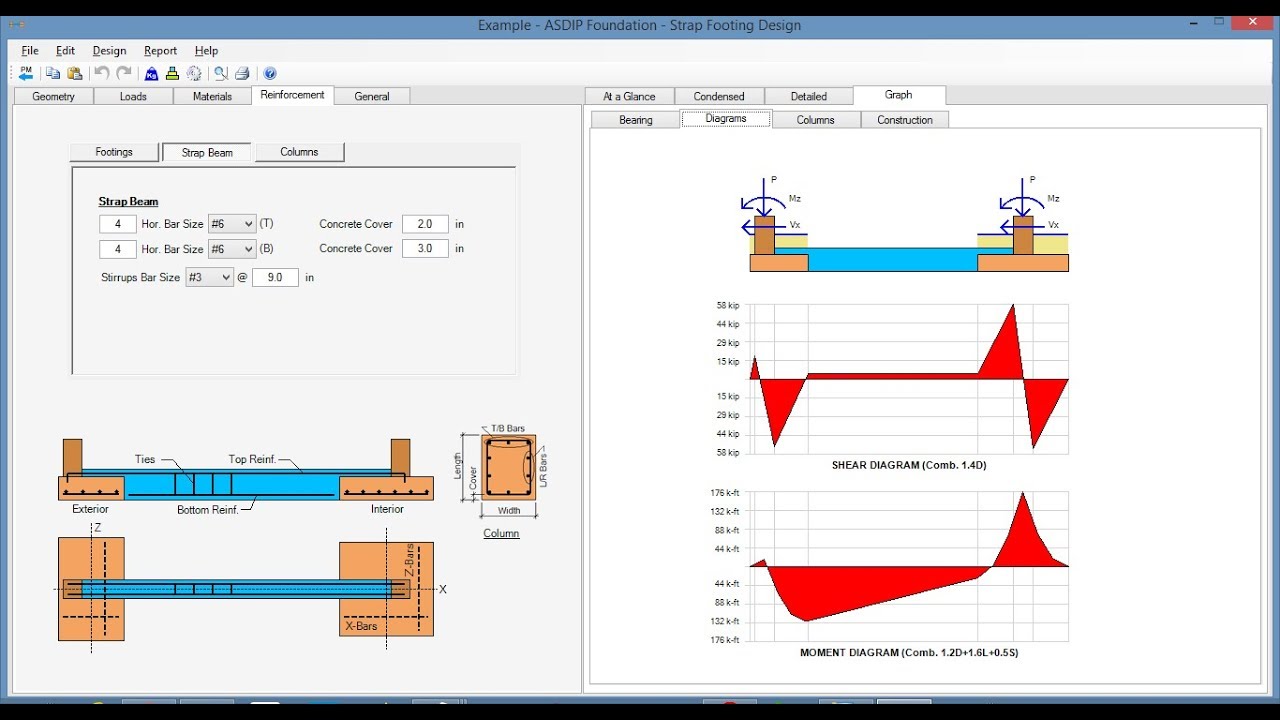Click the Exterior footing label

click(90, 509)
